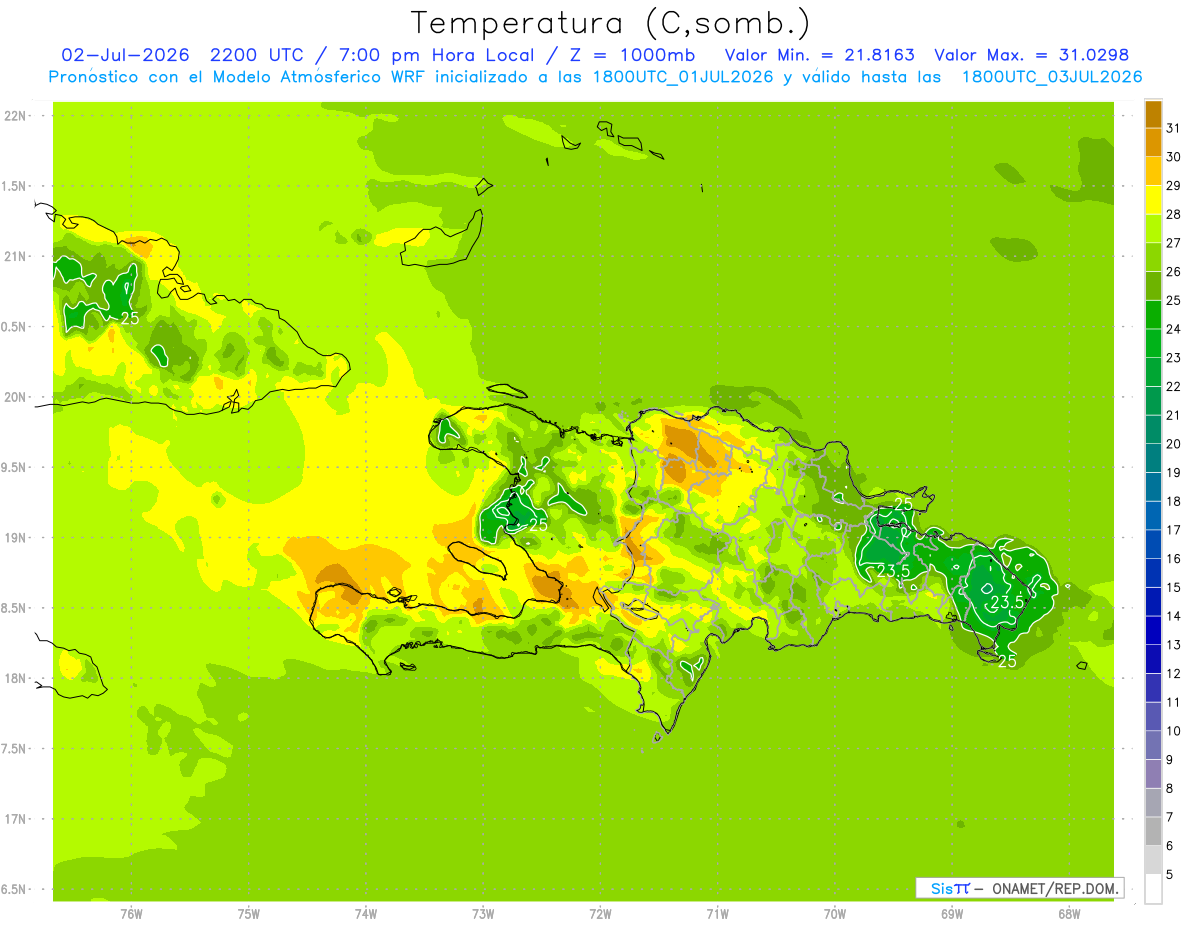Click the "69W" longitude axis label
The height and width of the screenshot is (927, 1200).
(x=952, y=913)
